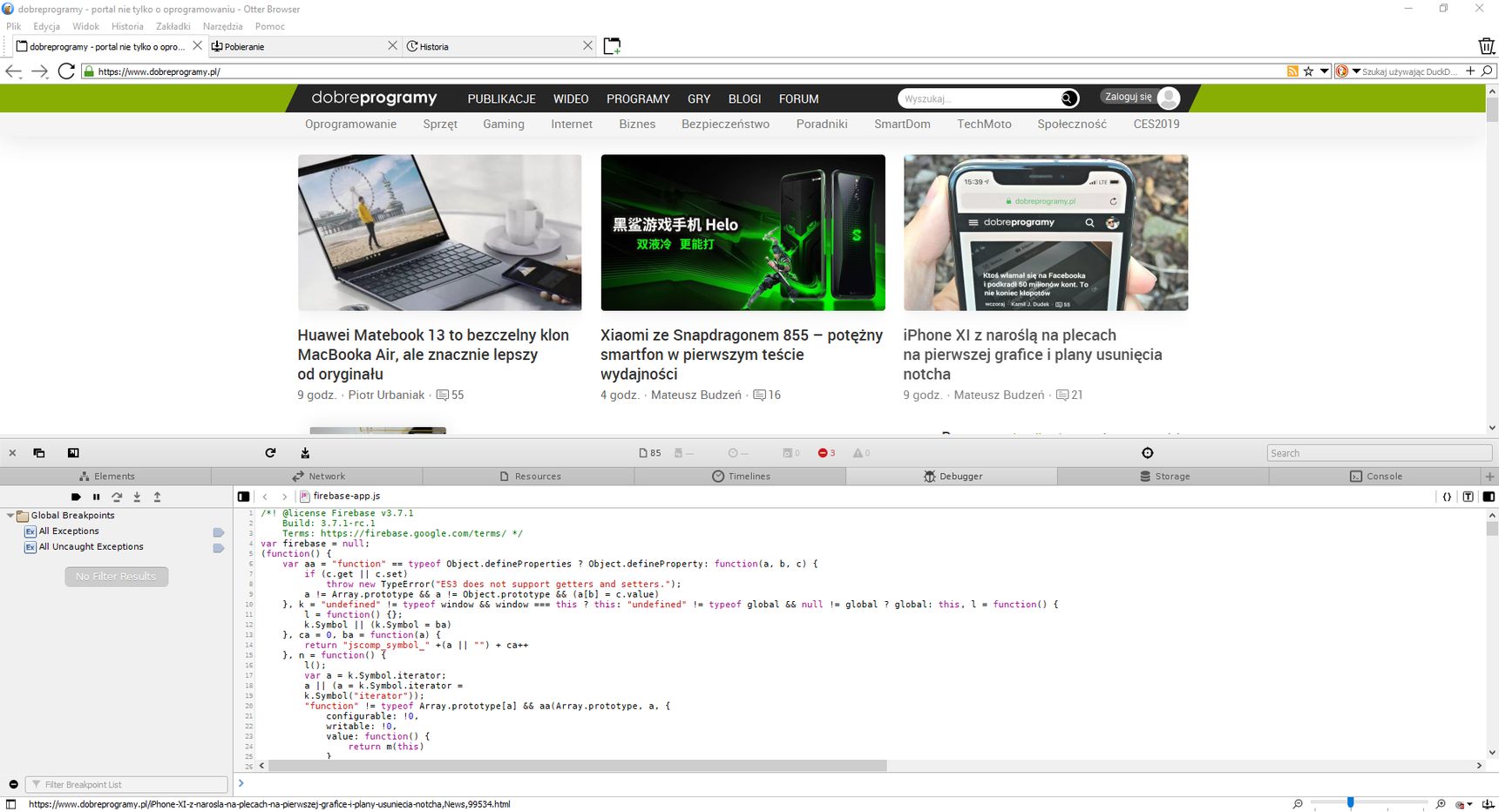Click the debugger Step Out icon

pyautogui.click(x=157, y=497)
